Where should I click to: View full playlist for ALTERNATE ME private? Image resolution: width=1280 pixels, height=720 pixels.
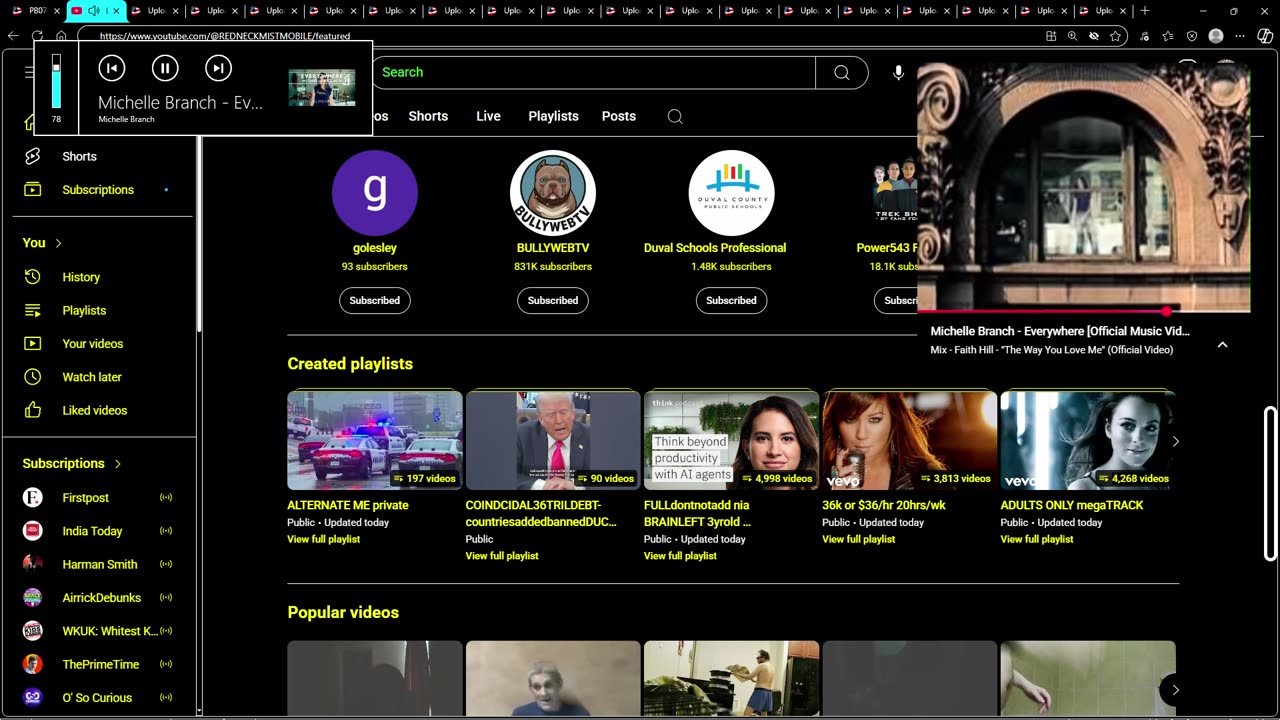[x=323, y=539]
